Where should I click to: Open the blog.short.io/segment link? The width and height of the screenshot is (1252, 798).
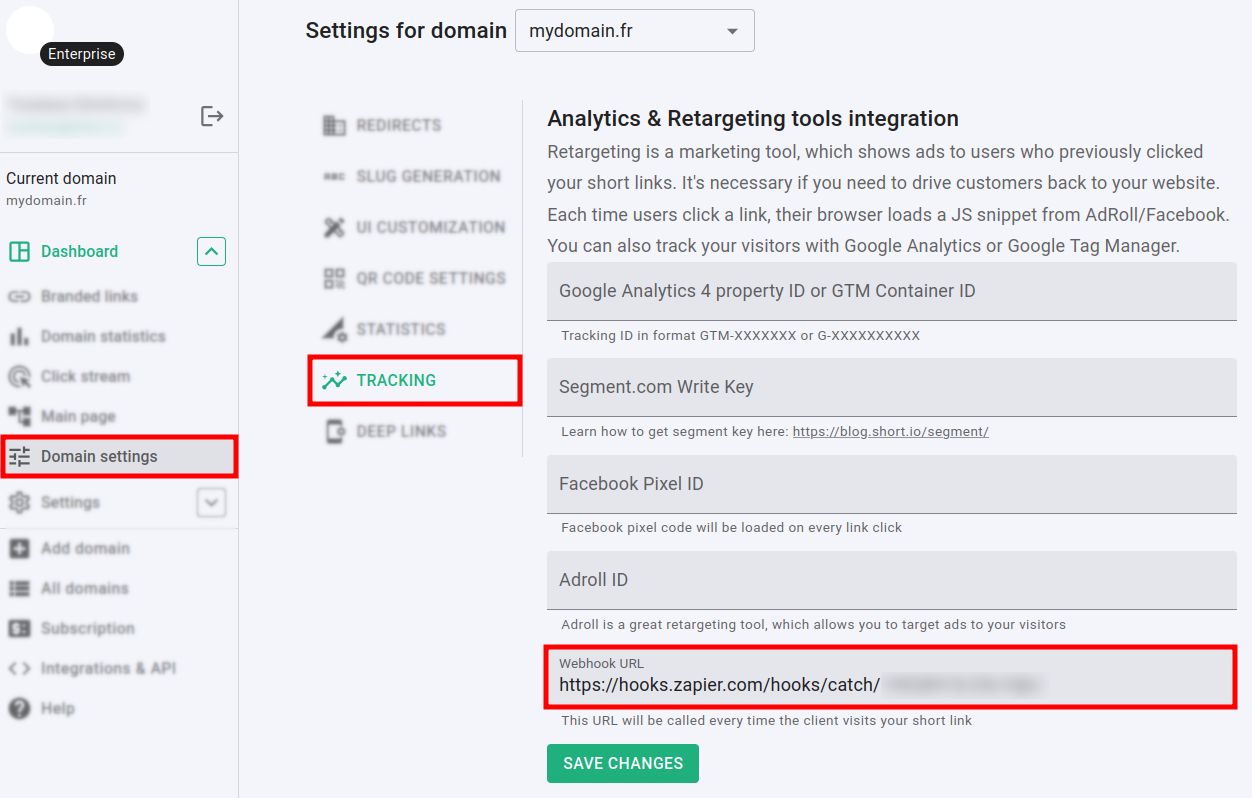890,432
